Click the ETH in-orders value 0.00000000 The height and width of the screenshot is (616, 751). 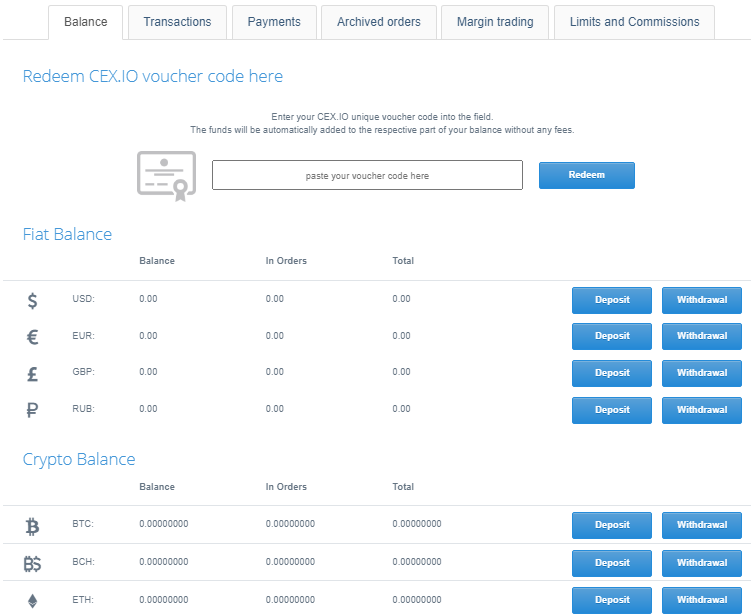coord(290,600)
